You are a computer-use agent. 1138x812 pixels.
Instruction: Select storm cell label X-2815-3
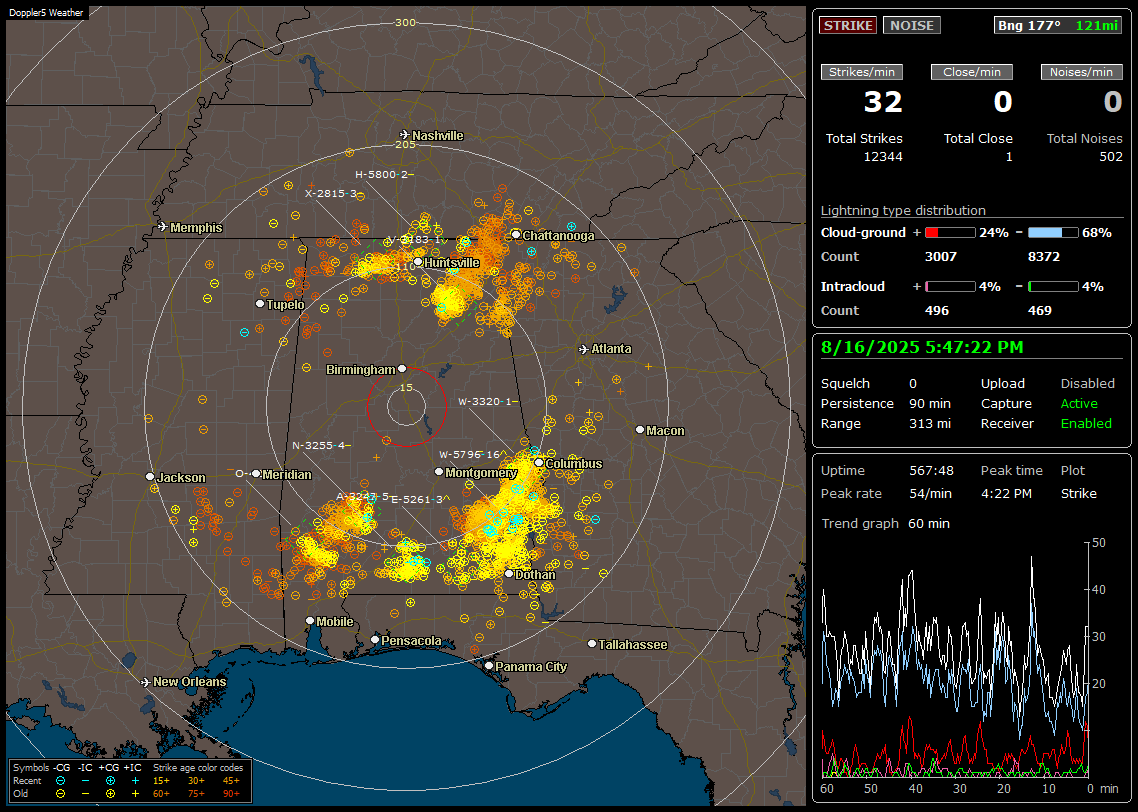coord(331,194)
